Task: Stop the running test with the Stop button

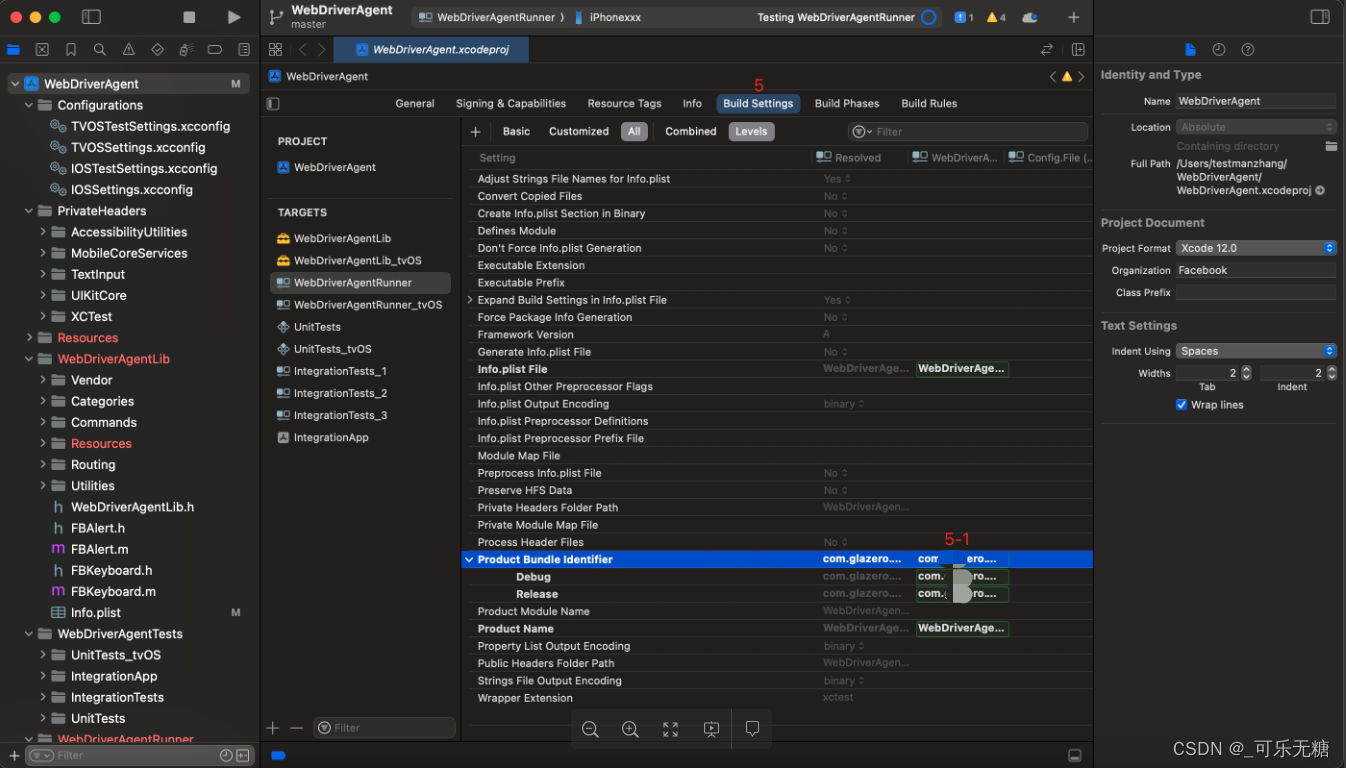Action: [190, 17]
